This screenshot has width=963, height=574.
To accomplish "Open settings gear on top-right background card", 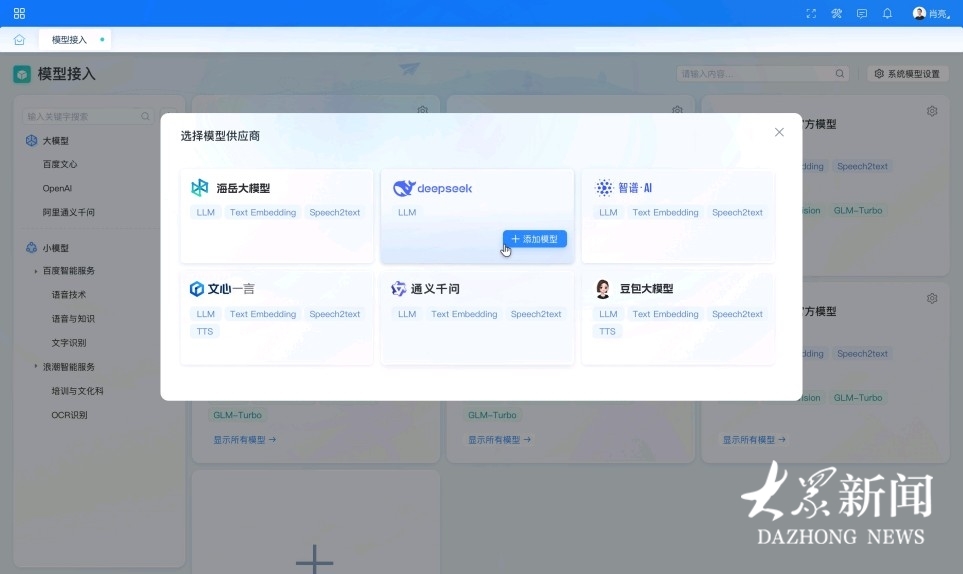I will click(x=932, y=111).
